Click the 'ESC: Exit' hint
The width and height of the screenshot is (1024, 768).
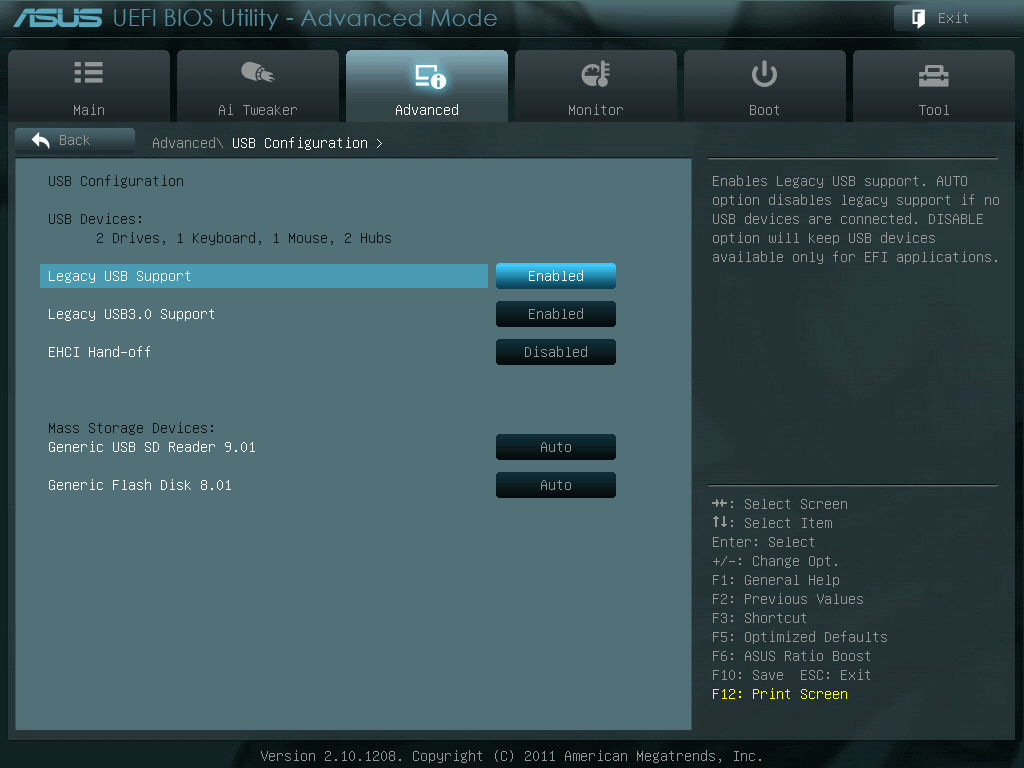pos(835,675)
